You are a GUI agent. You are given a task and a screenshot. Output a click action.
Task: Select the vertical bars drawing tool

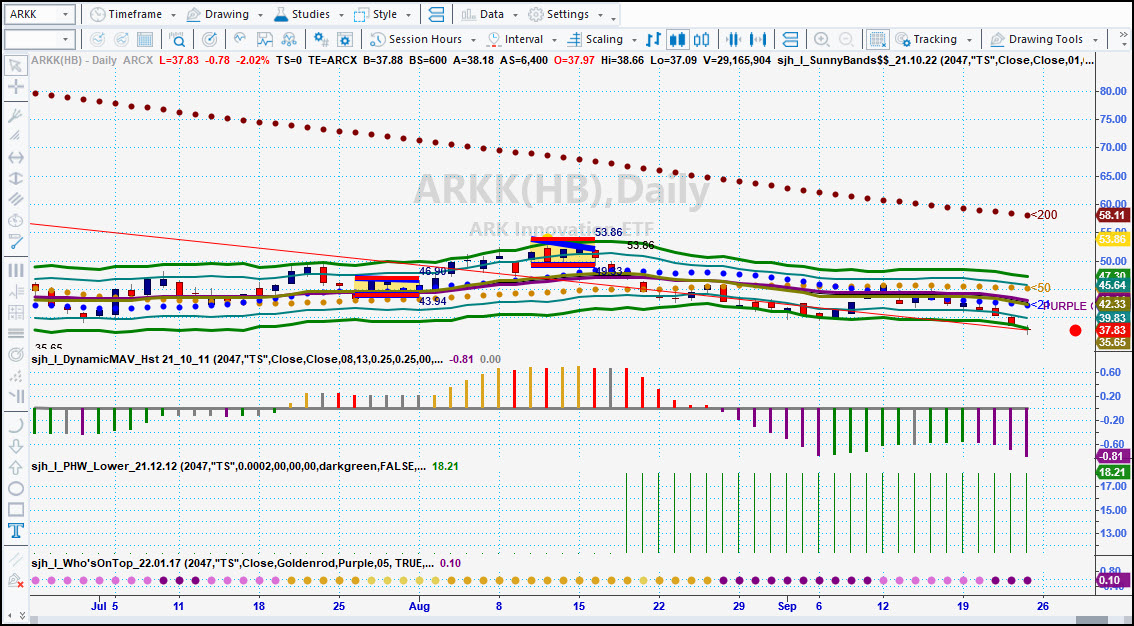coord(15,270)
